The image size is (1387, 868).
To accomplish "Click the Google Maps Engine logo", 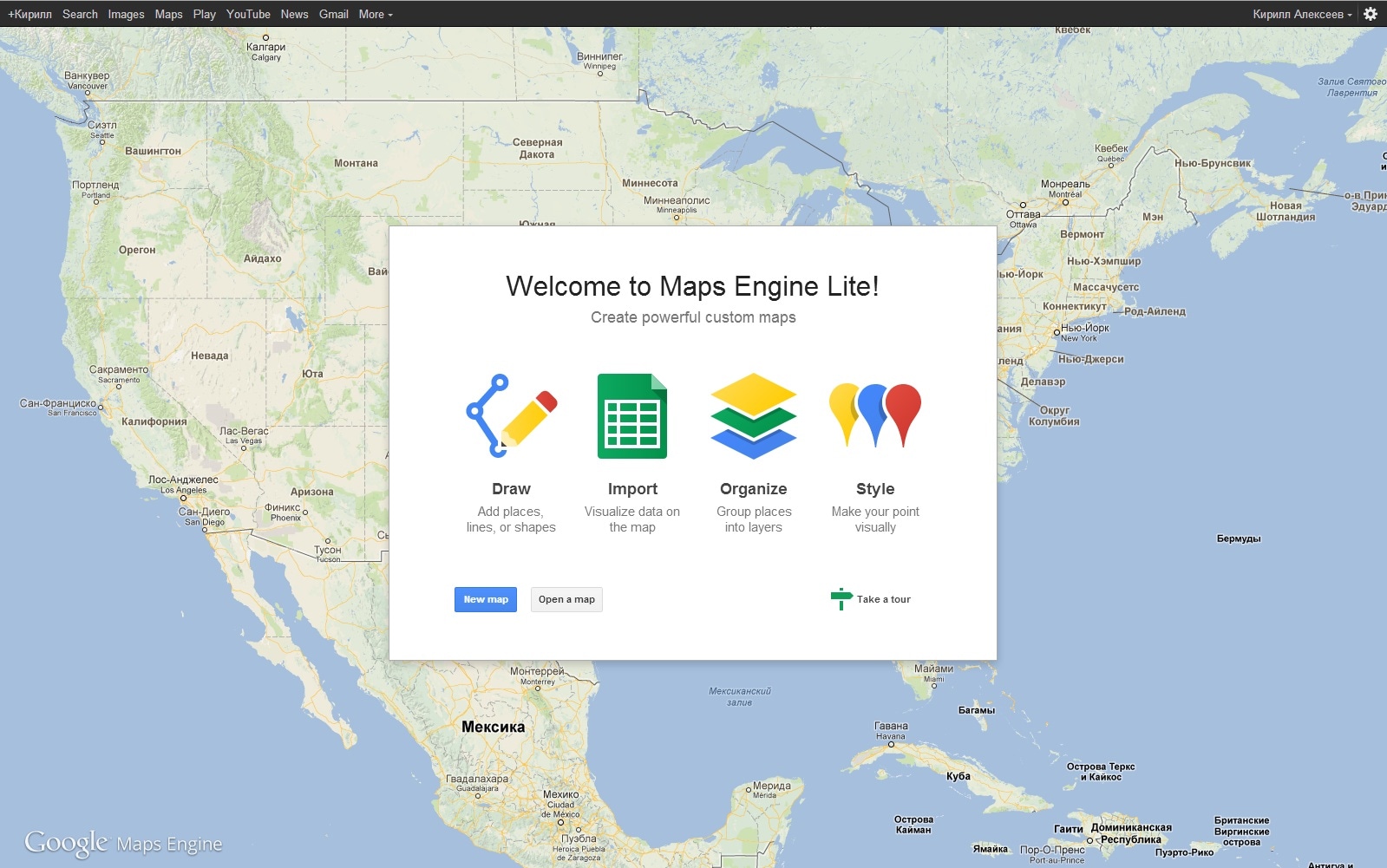I will 123,843.
